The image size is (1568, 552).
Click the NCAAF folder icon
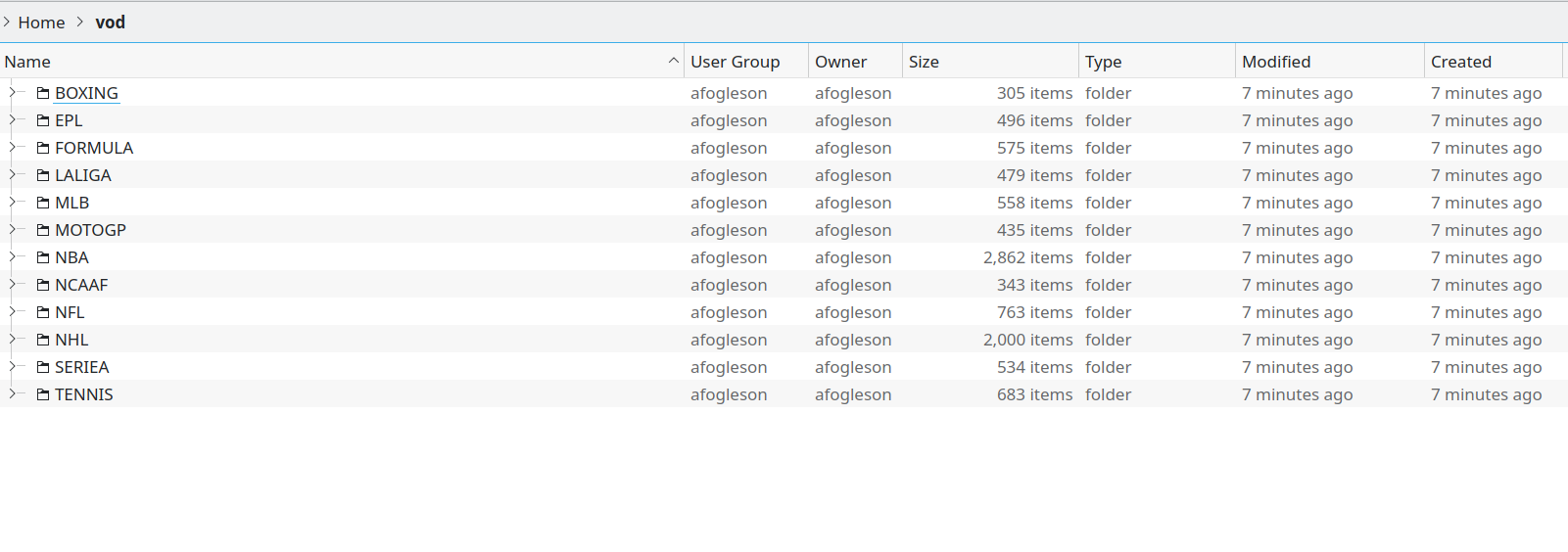click(x=43, y=285)
